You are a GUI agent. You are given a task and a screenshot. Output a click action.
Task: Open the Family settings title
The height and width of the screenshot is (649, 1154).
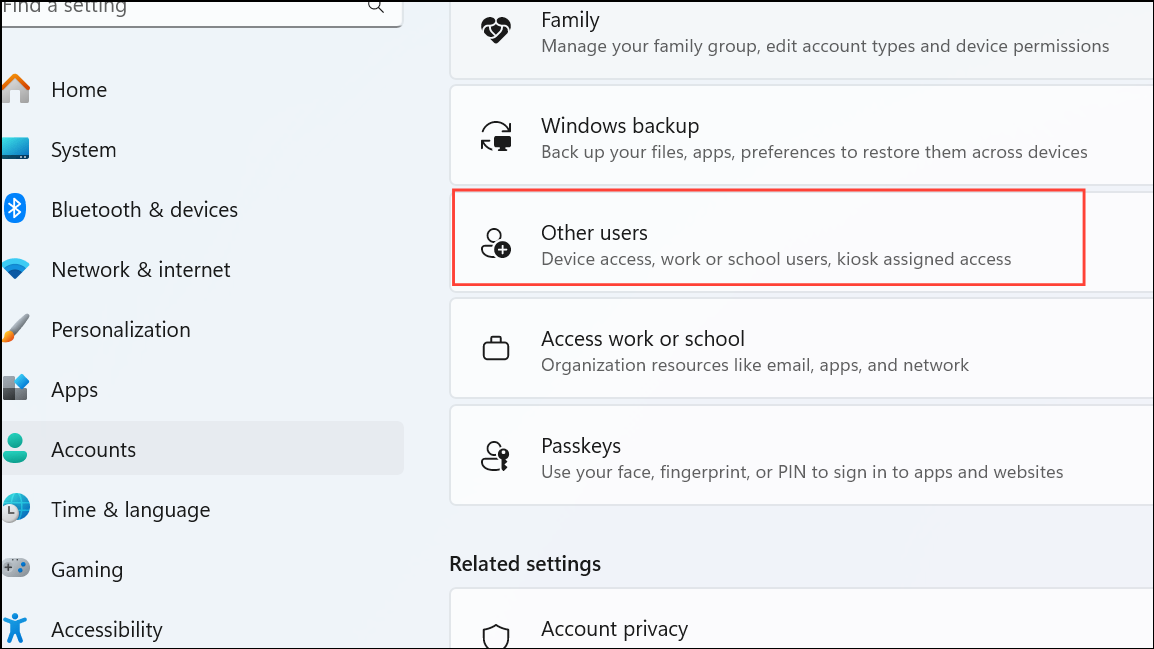pos(570,20)
